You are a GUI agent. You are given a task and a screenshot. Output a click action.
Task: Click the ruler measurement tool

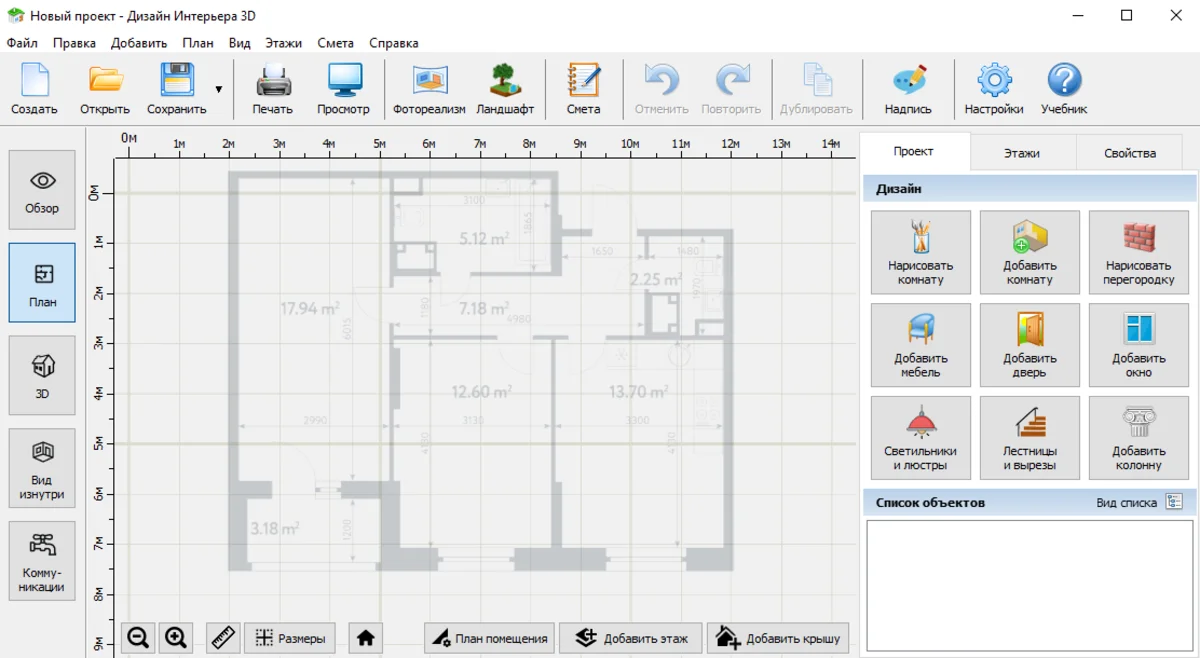coord(223,638)
